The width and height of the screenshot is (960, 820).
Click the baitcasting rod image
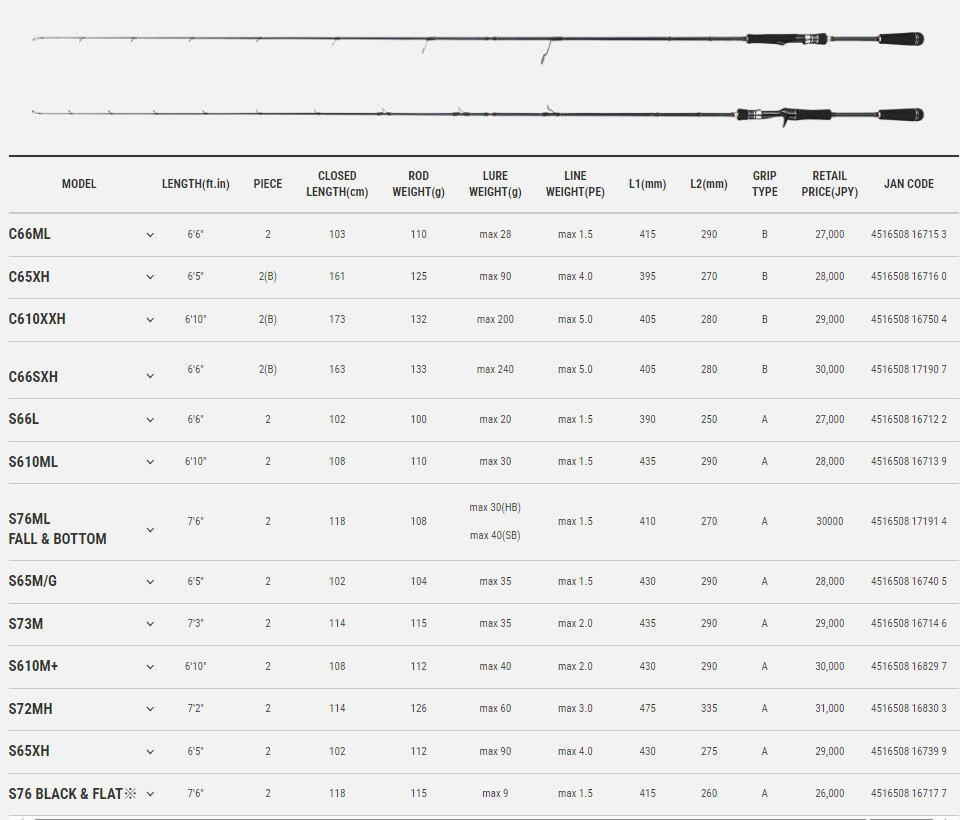click(x=478, y=113)
